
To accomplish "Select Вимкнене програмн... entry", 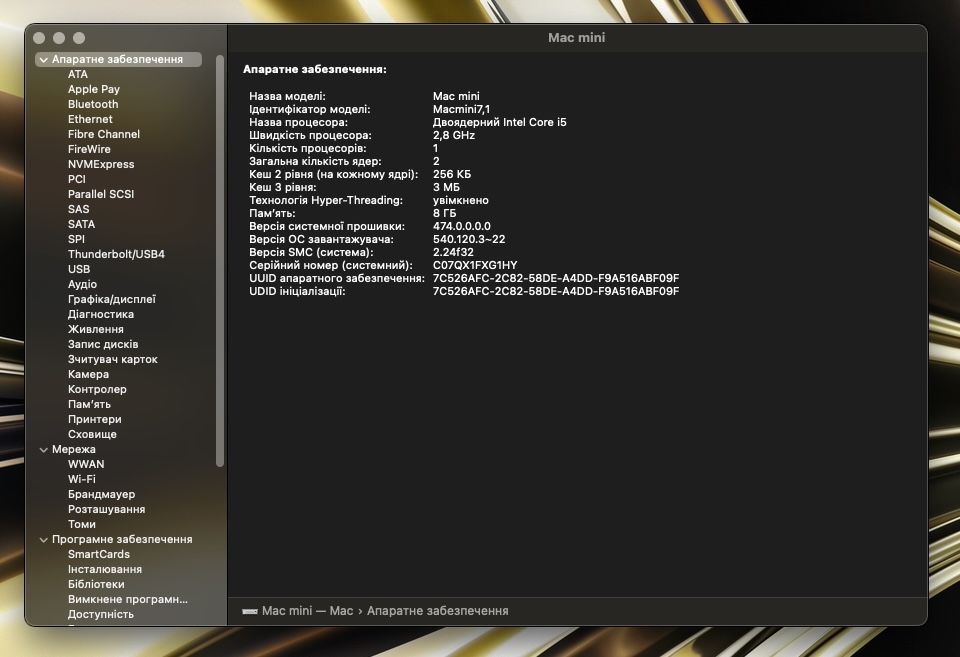I will (128, 599).
